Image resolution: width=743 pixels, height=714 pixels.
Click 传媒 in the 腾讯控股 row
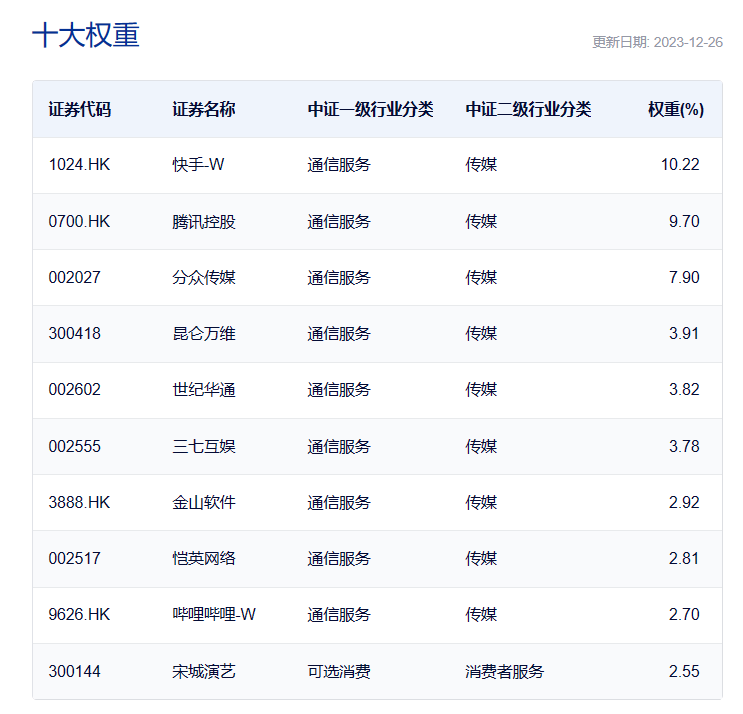click(x=481, y=221)
